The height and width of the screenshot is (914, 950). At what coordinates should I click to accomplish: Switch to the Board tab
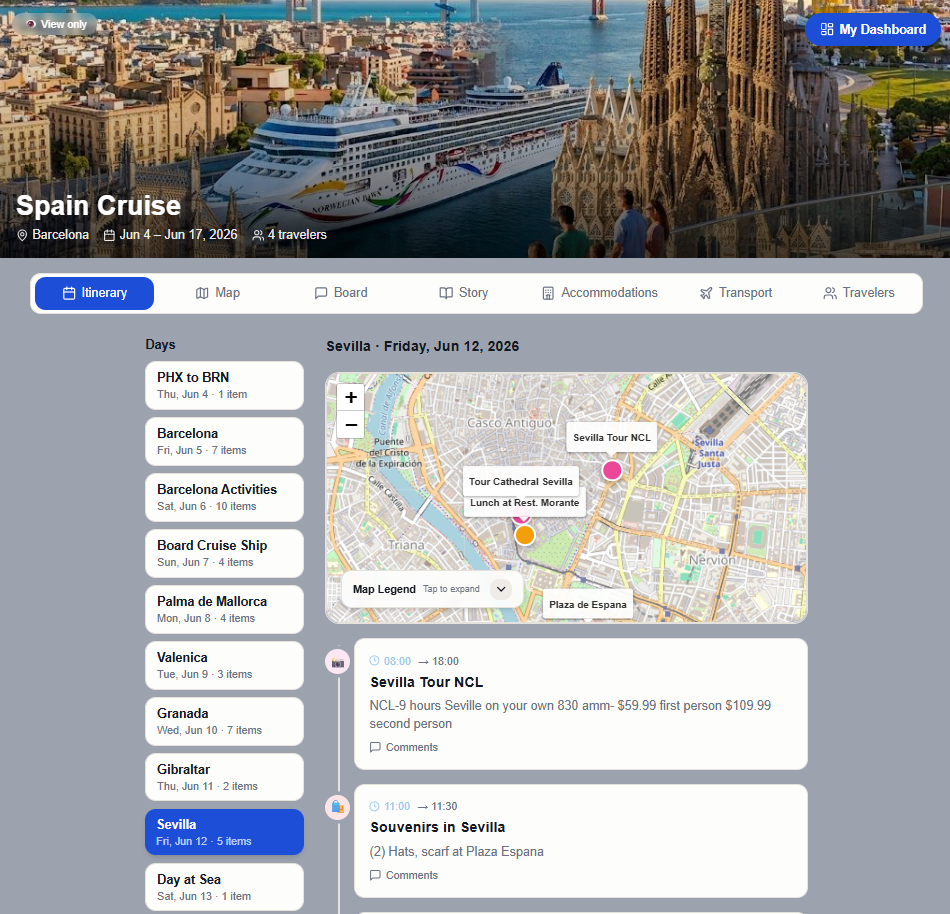click(x=341, y=293)
